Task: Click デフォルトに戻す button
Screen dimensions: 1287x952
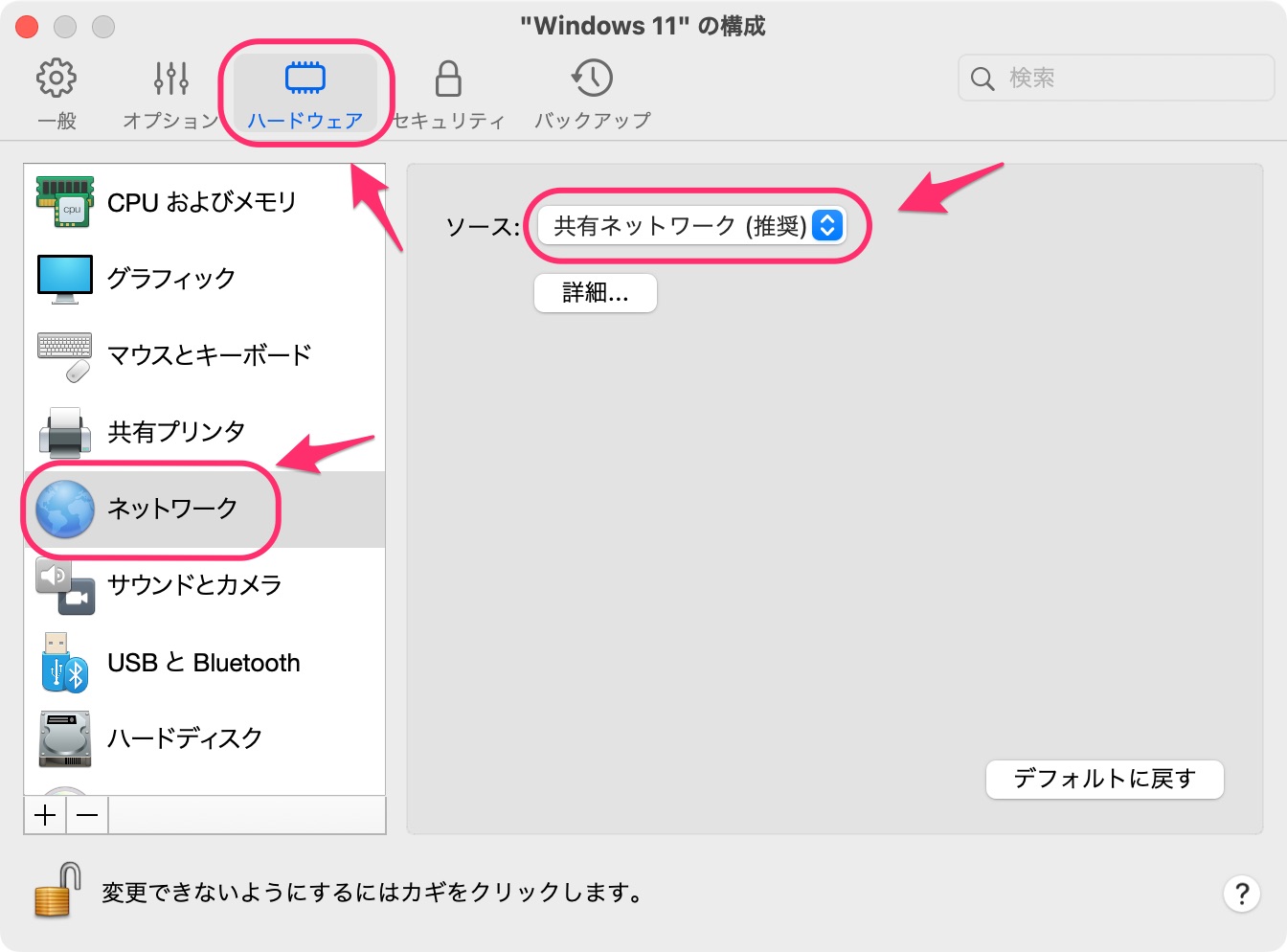Action: pos(1105,780)
